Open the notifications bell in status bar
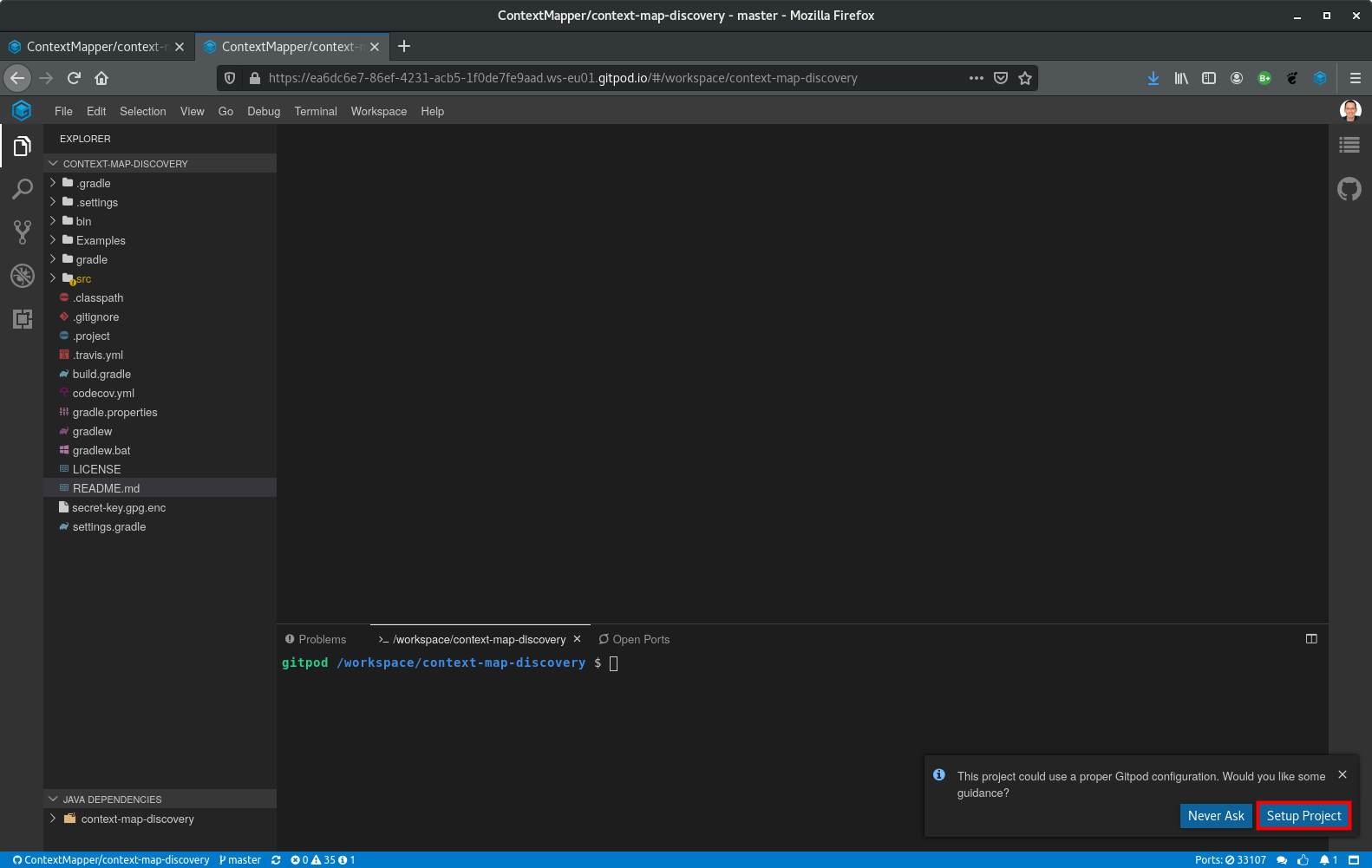The height and width of the screenshot is (868, 1372). [1329, 860]
